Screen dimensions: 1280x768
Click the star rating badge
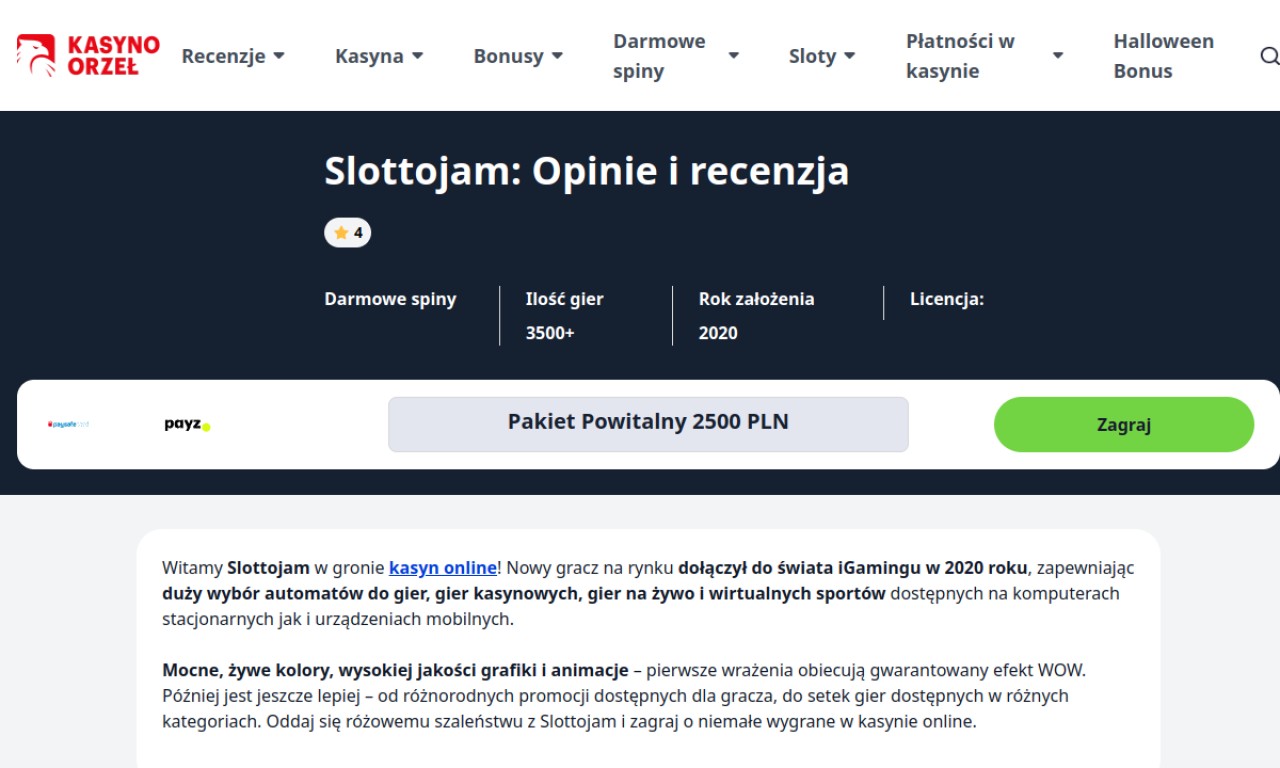(x=347, y=233)
